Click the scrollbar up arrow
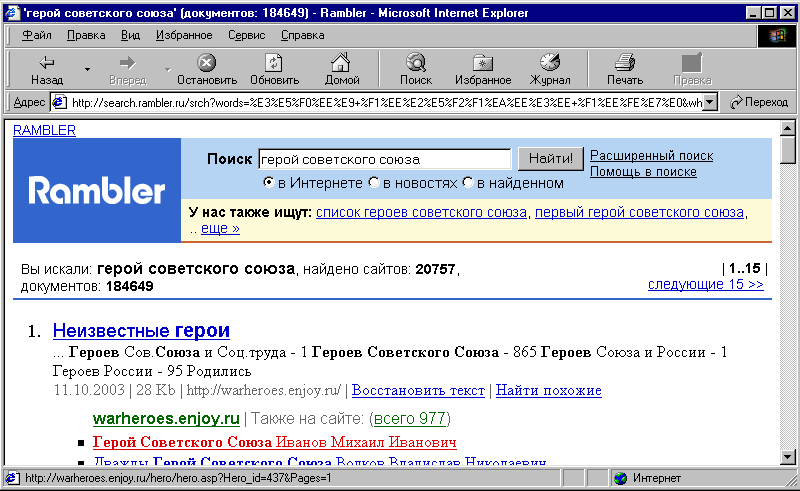The width and height of the screenshot is (800, 491). coord(788,128)
